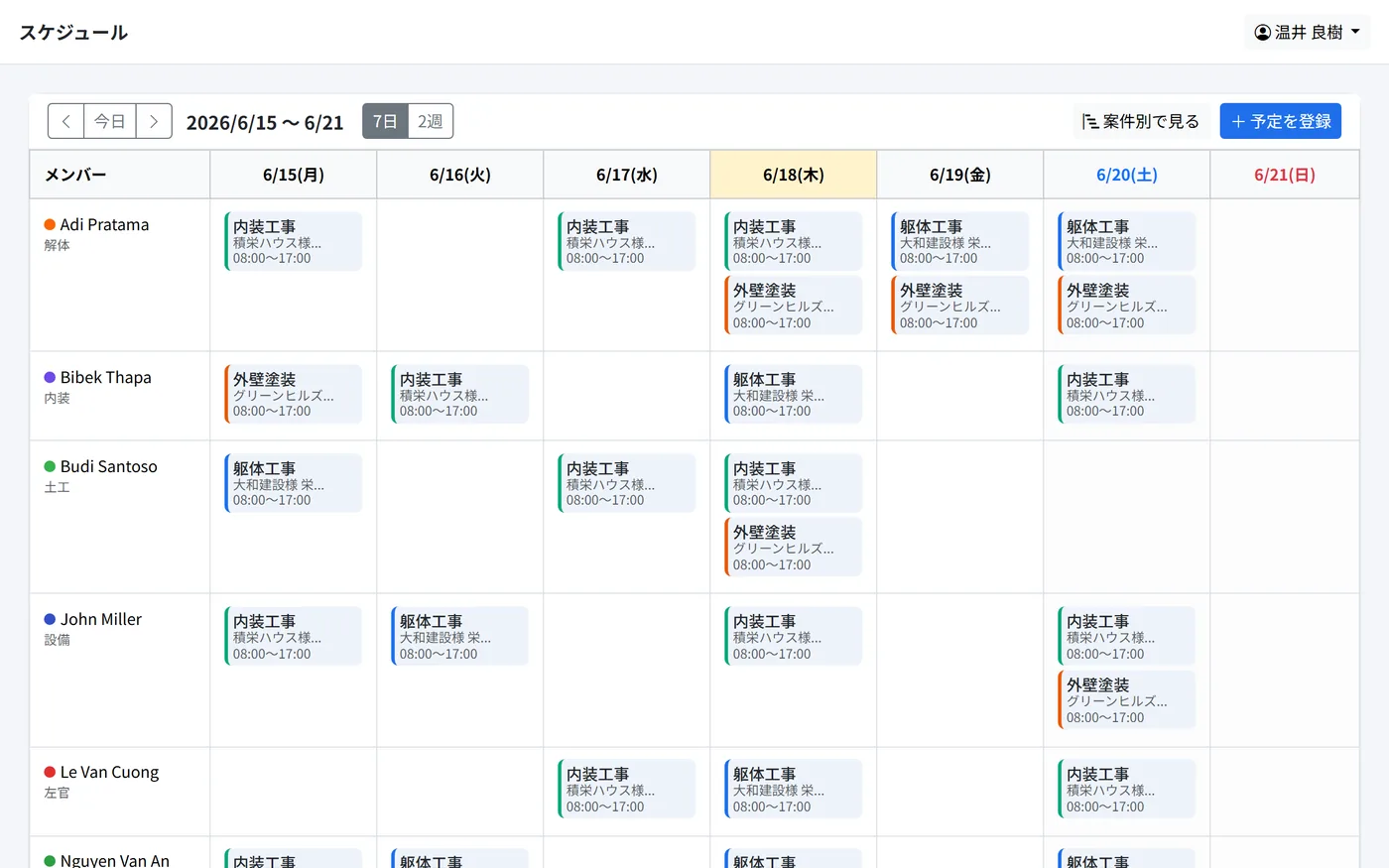Click member name Bibek Thapa
1389x868 pixels.
click(x=106, y=377)
